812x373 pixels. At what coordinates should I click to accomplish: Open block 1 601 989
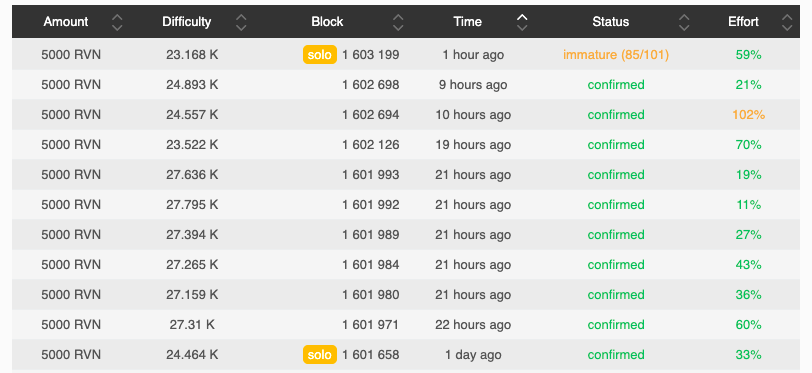click(371, 235)
